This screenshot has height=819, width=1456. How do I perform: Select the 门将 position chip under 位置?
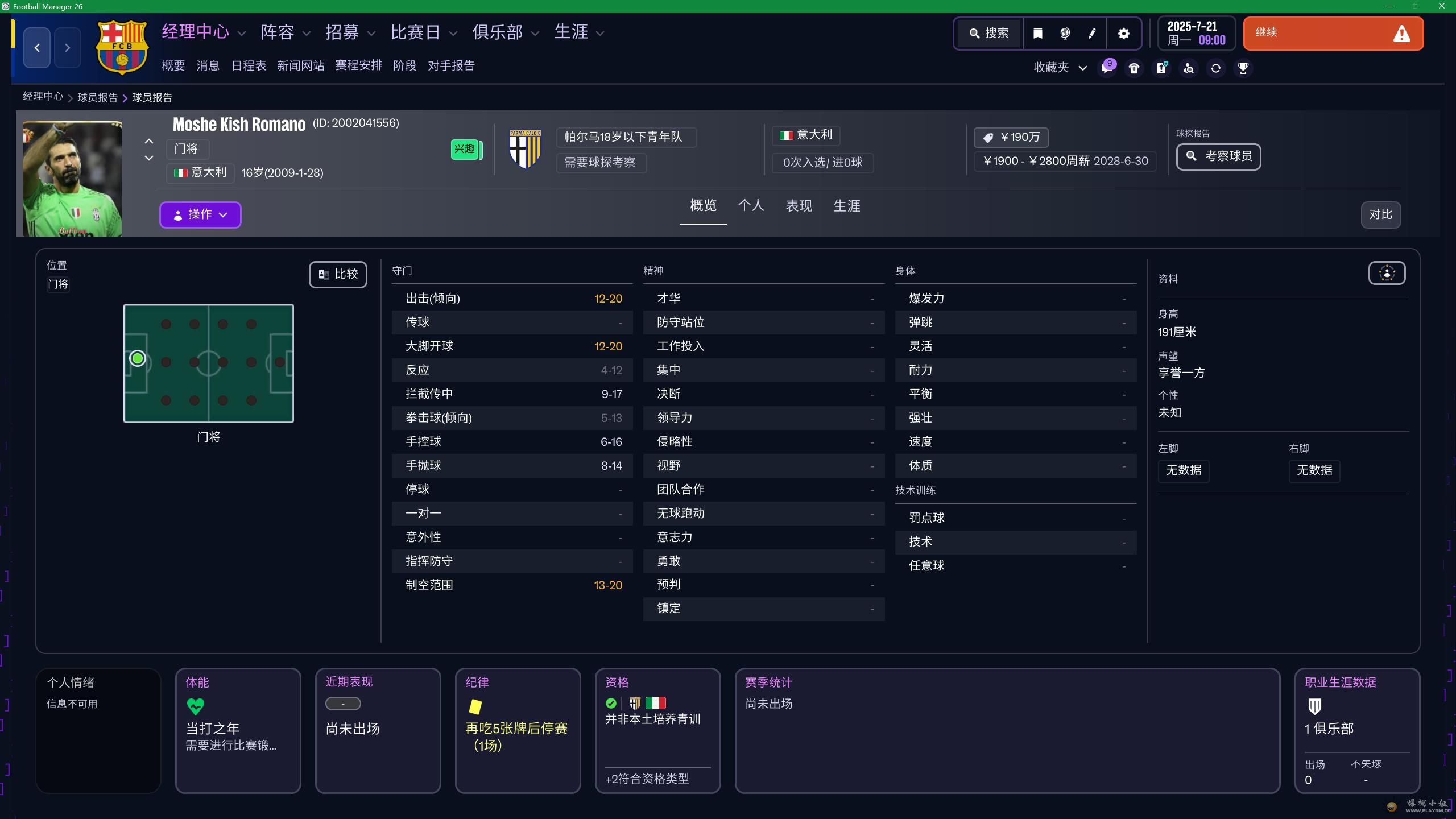click(x=58, y=284)
